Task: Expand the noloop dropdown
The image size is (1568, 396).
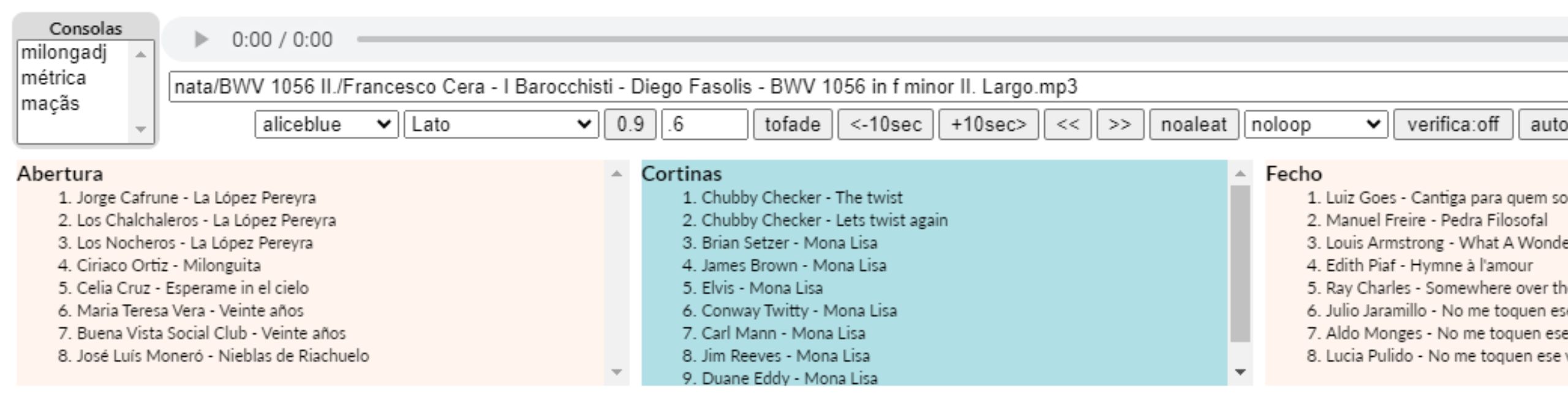Action: 1316,124
